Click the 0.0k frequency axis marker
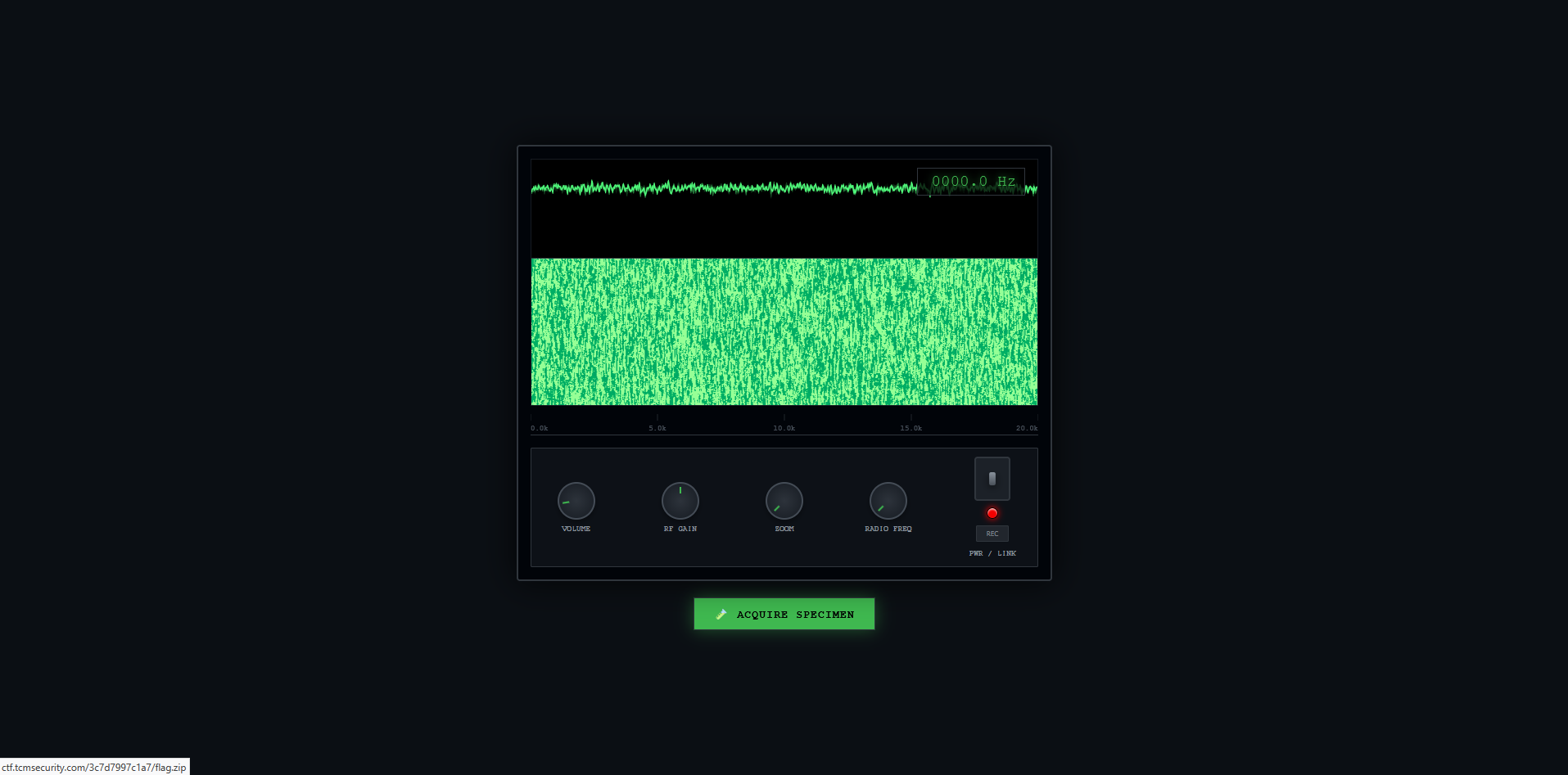Screen dimensions: 1568x775 coord(540,428)
